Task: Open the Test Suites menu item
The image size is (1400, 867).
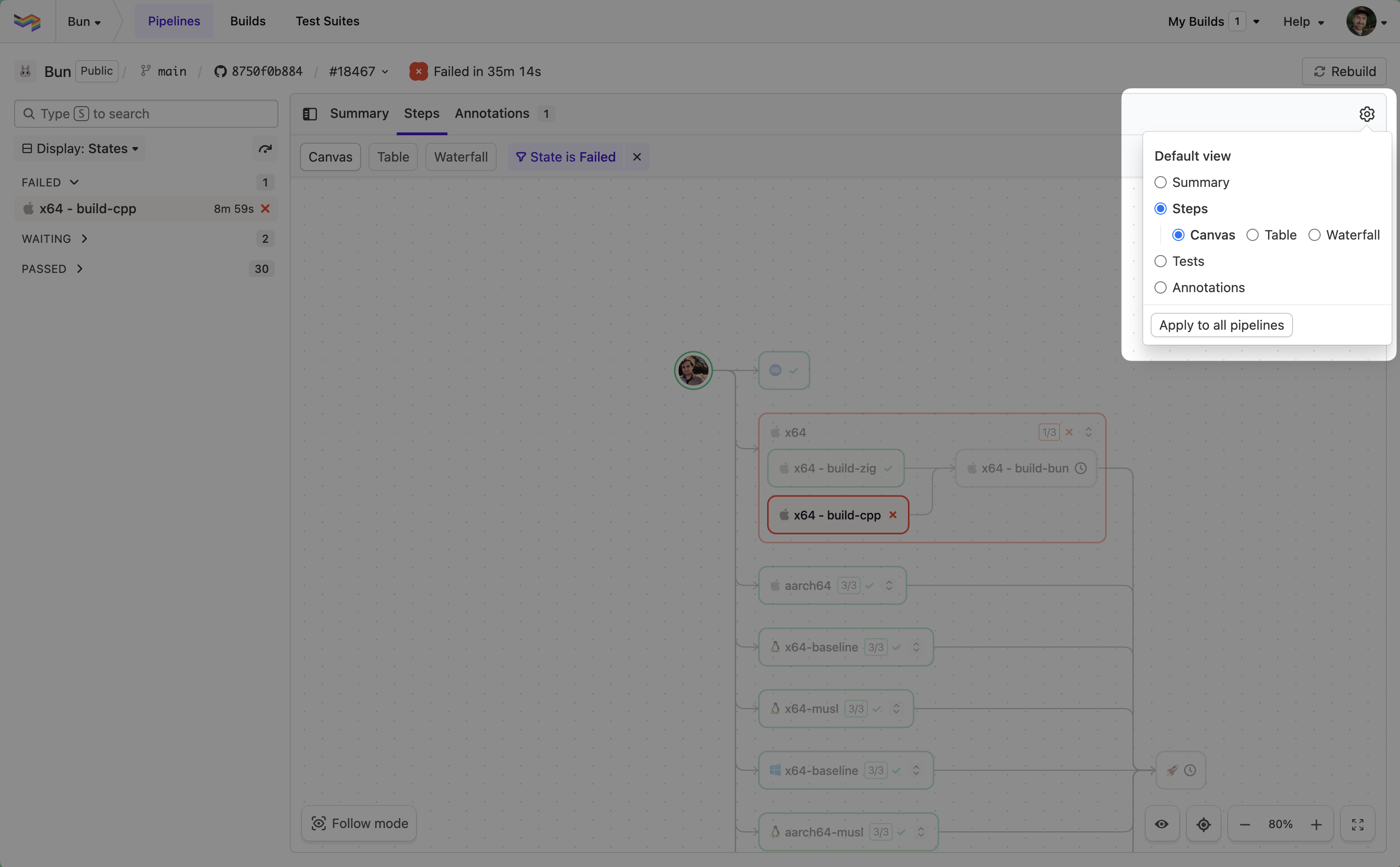Action: coord(327,21)
